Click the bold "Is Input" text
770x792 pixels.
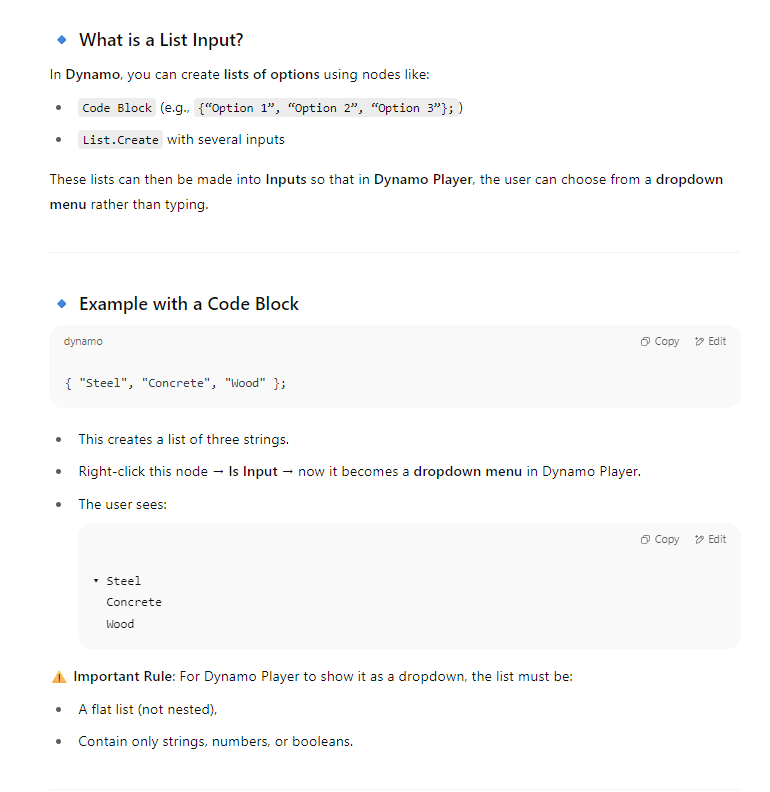(253, 471)
